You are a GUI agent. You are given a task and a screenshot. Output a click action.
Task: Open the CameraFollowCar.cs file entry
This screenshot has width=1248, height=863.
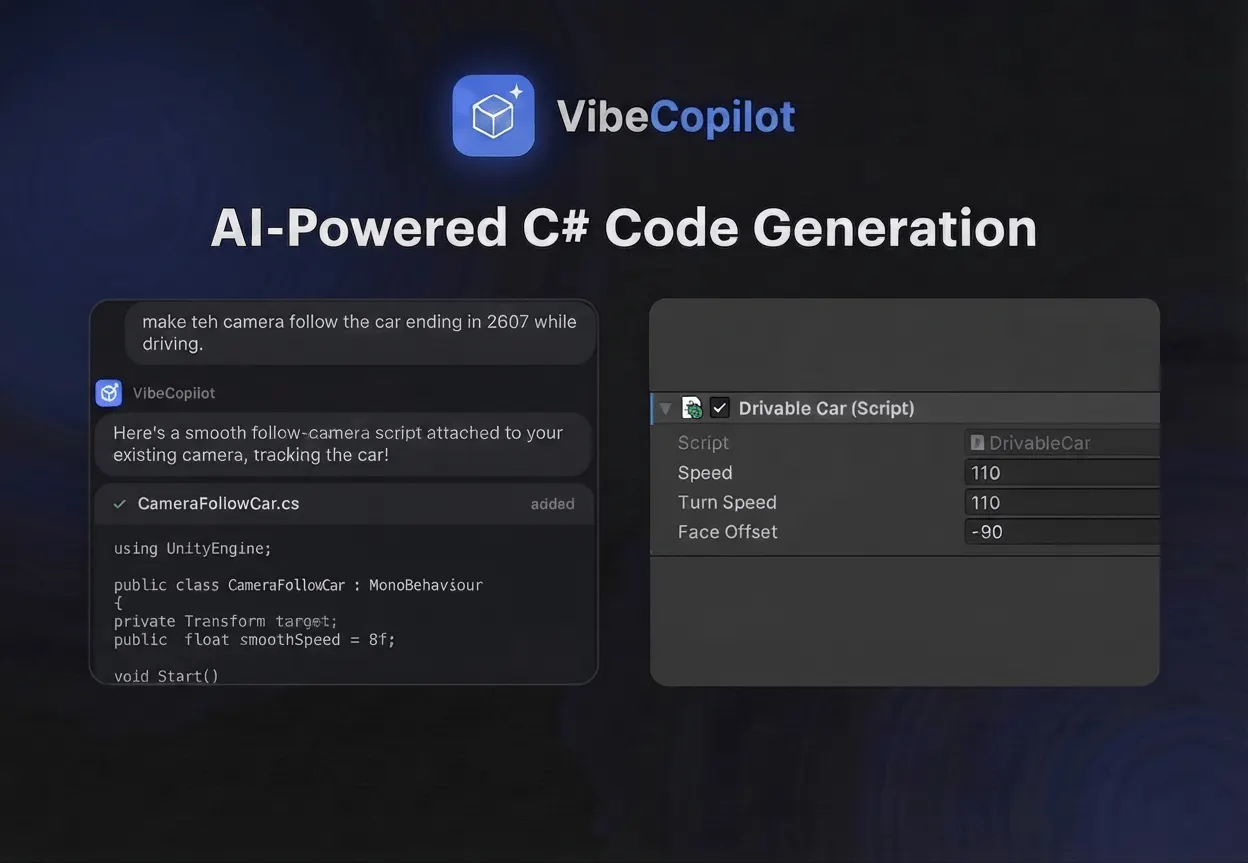(344, 504)
